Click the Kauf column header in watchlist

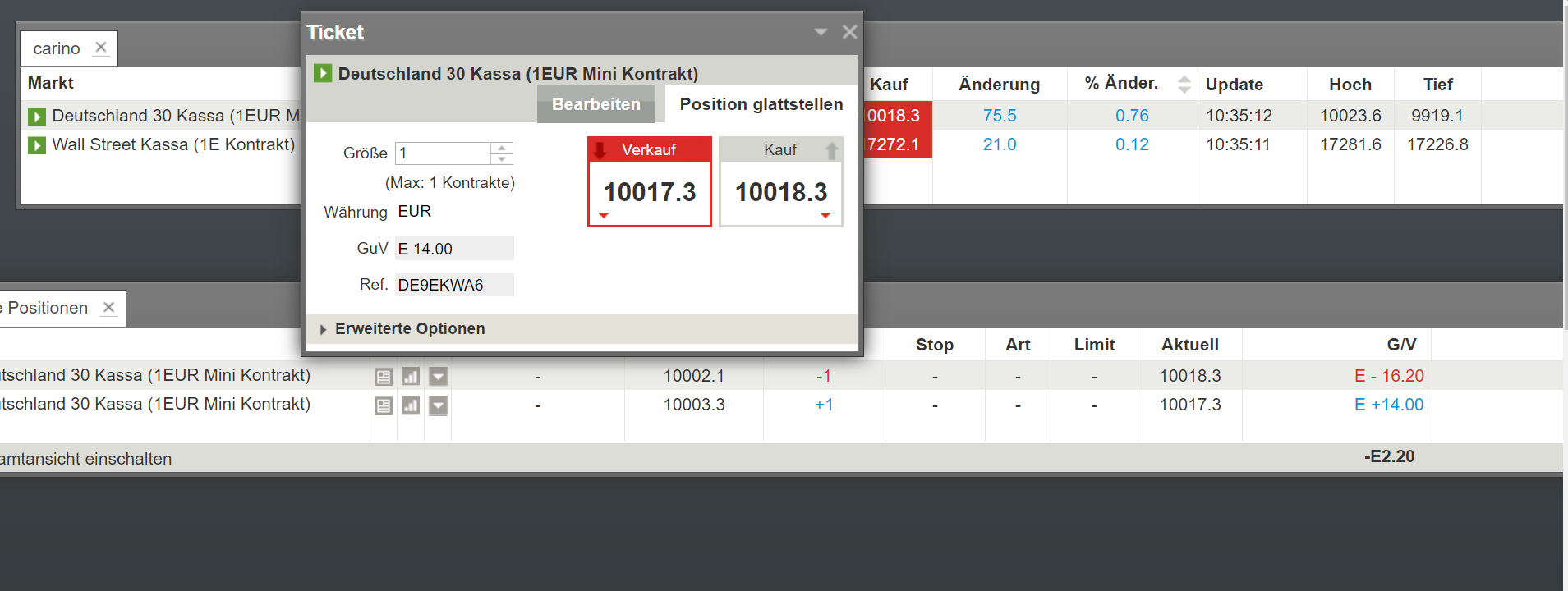[x=889, y=85]
